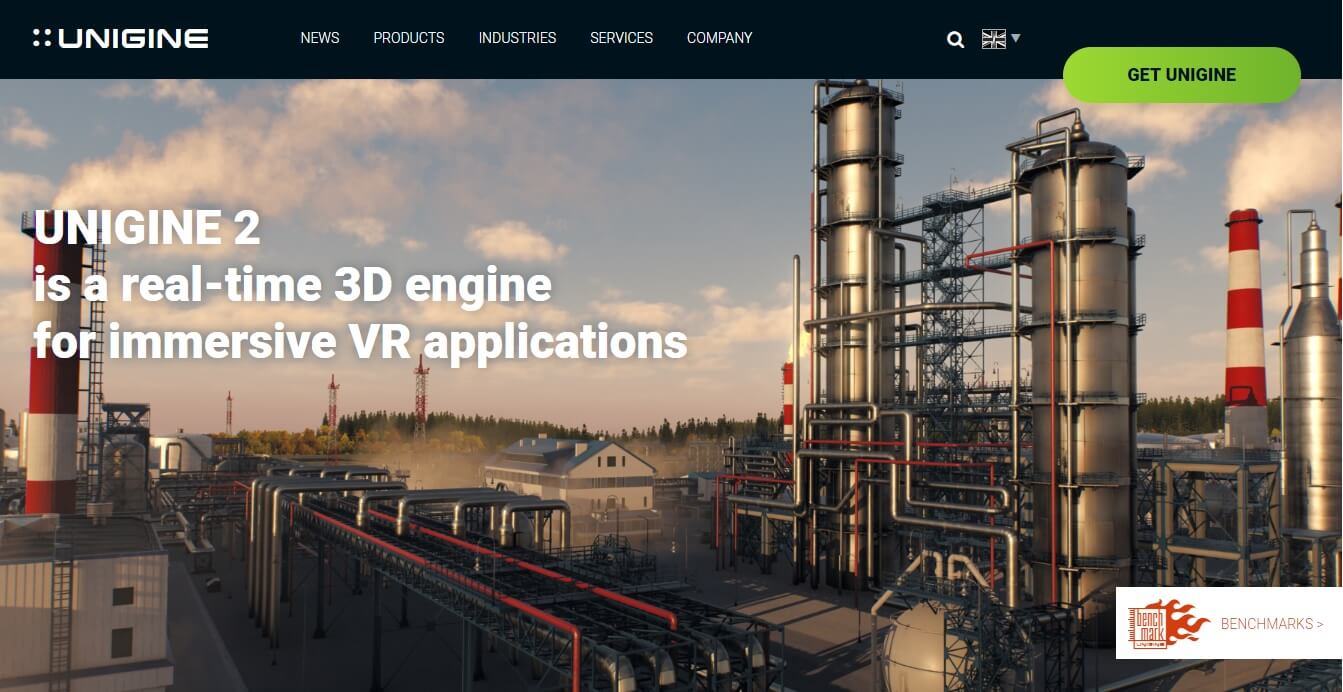The width and height of the screenshot is (1343, 692).
Task: Go to the SERVICES section
Action: coord(621,38)
